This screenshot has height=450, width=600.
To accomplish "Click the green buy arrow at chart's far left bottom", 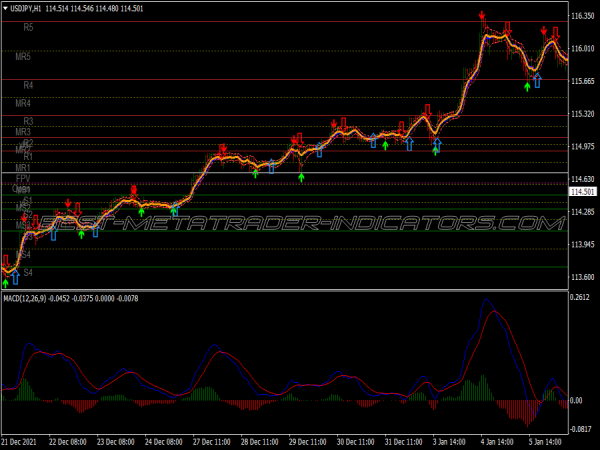I will pos(5,283).
